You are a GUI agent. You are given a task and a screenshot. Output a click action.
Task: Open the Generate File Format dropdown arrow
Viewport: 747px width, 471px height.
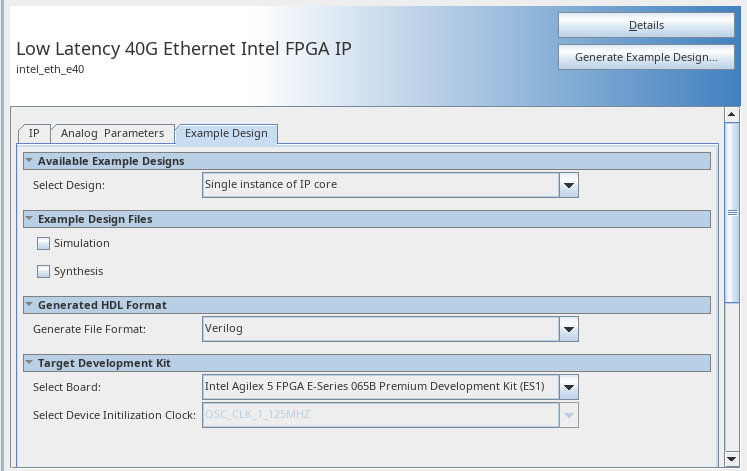coord(568,328)
